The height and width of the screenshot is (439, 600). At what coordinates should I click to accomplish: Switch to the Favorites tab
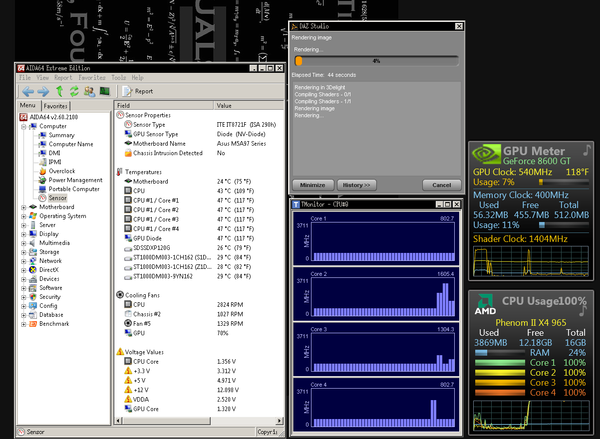56,105
